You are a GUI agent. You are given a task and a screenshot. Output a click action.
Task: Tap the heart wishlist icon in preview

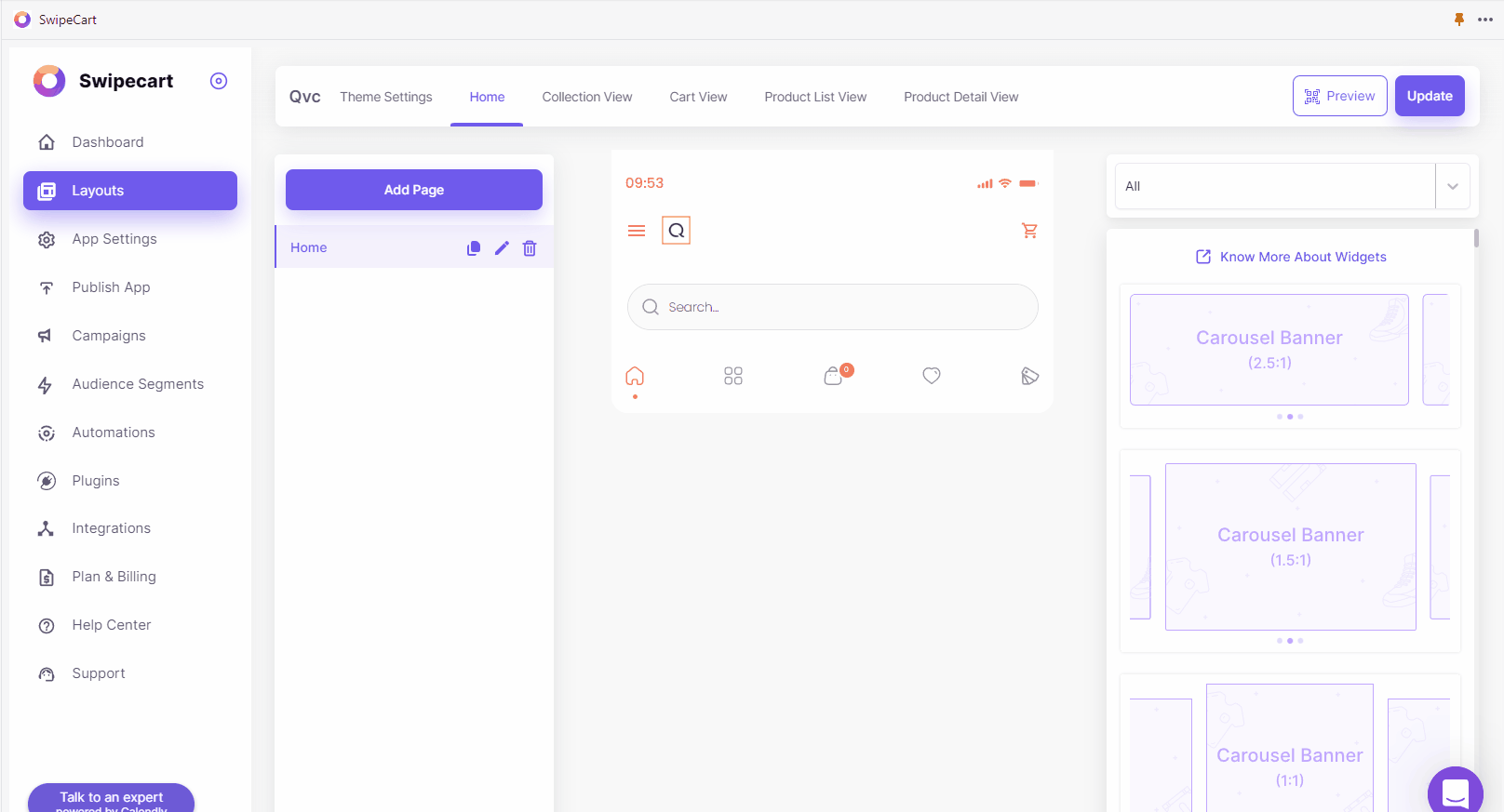pyautogui.click(x=932, y=376)
